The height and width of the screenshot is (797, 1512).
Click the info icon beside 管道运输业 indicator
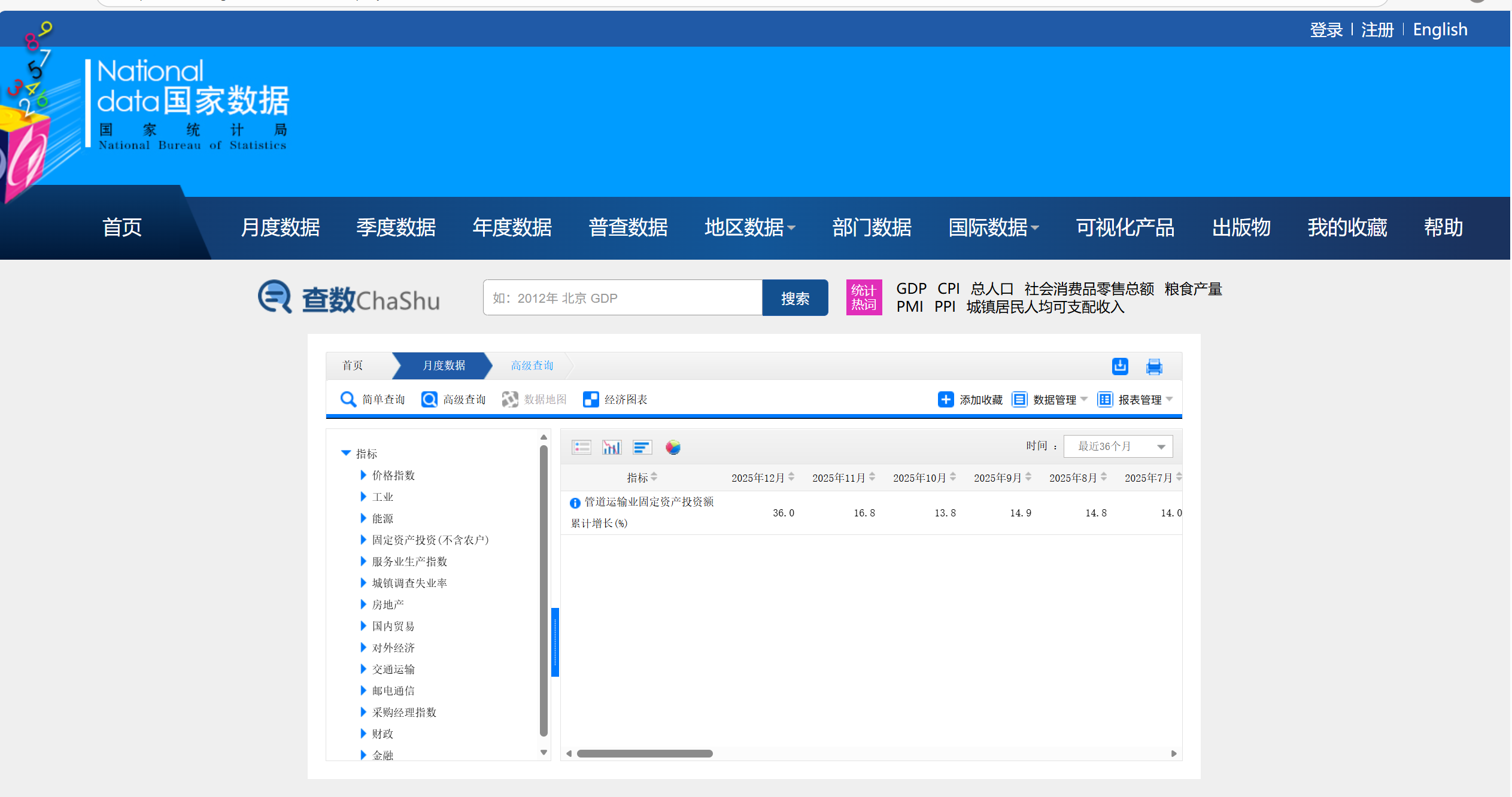(575, 503)
